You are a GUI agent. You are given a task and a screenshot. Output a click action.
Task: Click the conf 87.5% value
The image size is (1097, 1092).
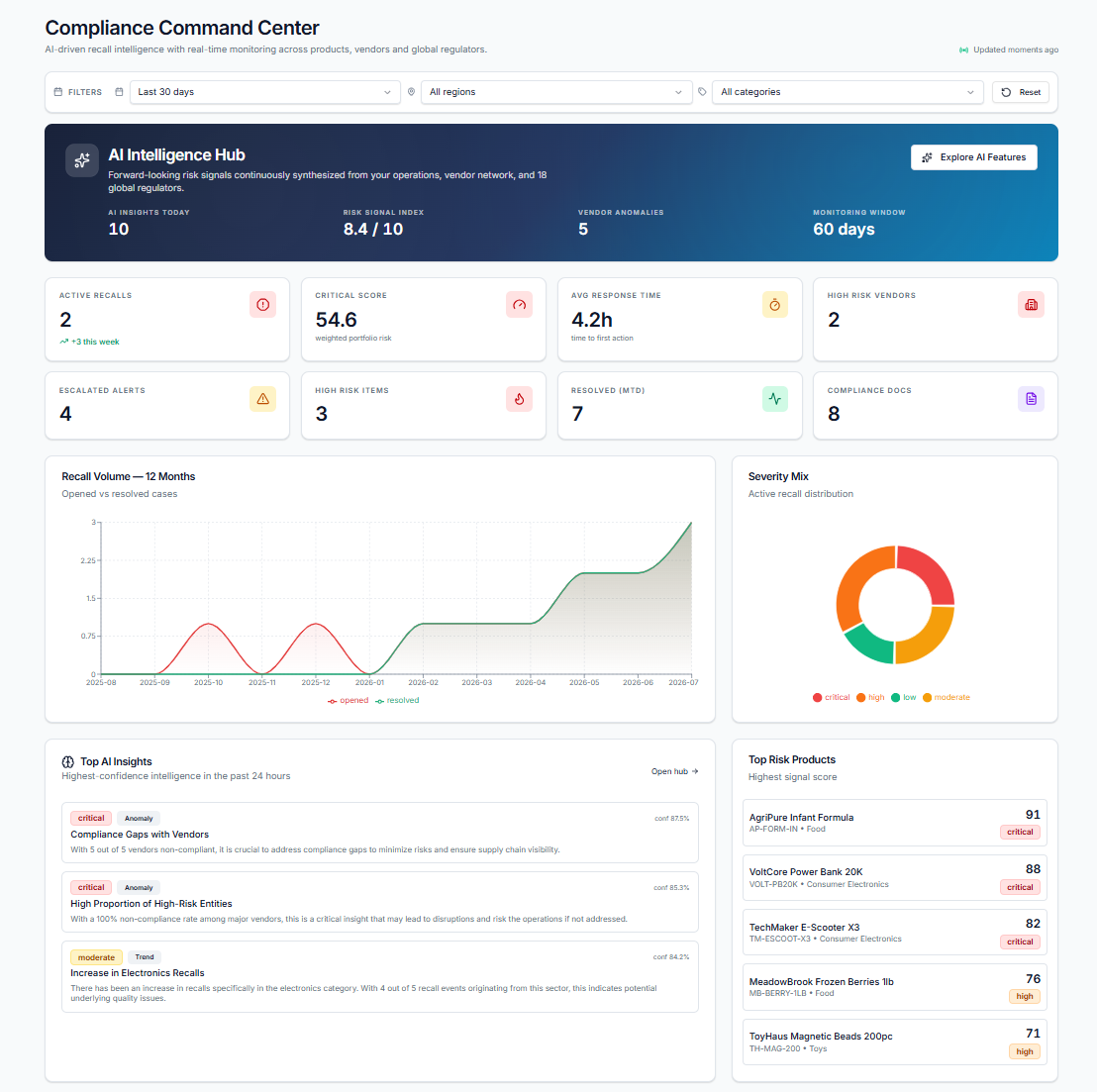671,819
